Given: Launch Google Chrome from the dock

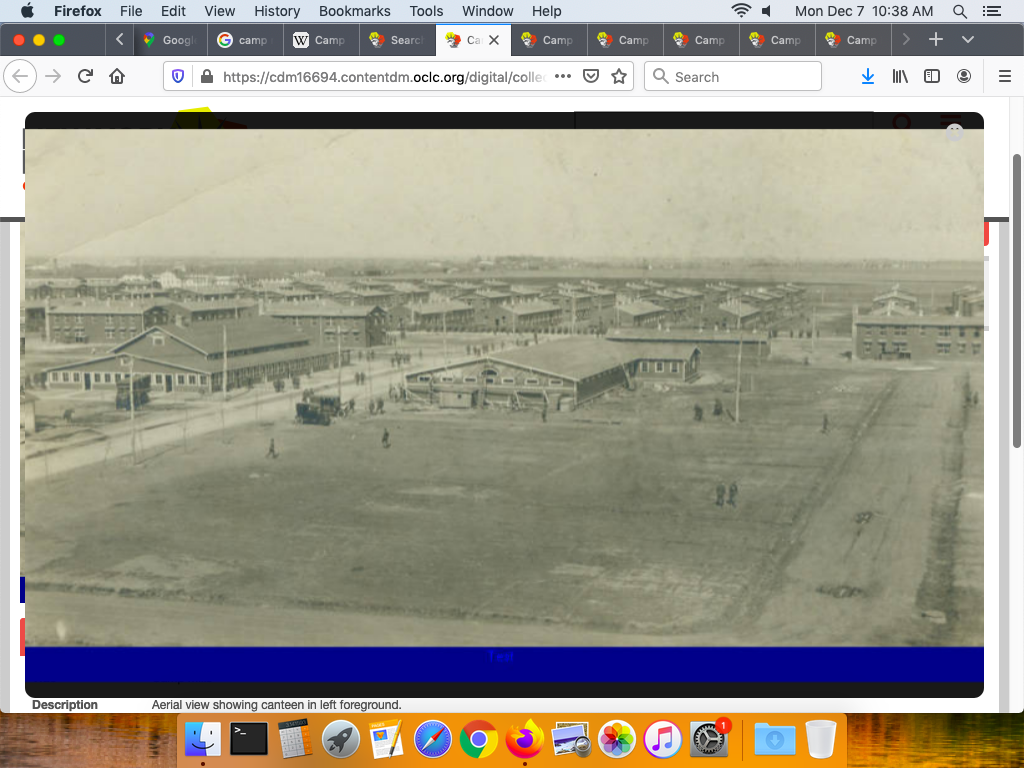Looking at the screenshot, I should click(x=479, y=740).
